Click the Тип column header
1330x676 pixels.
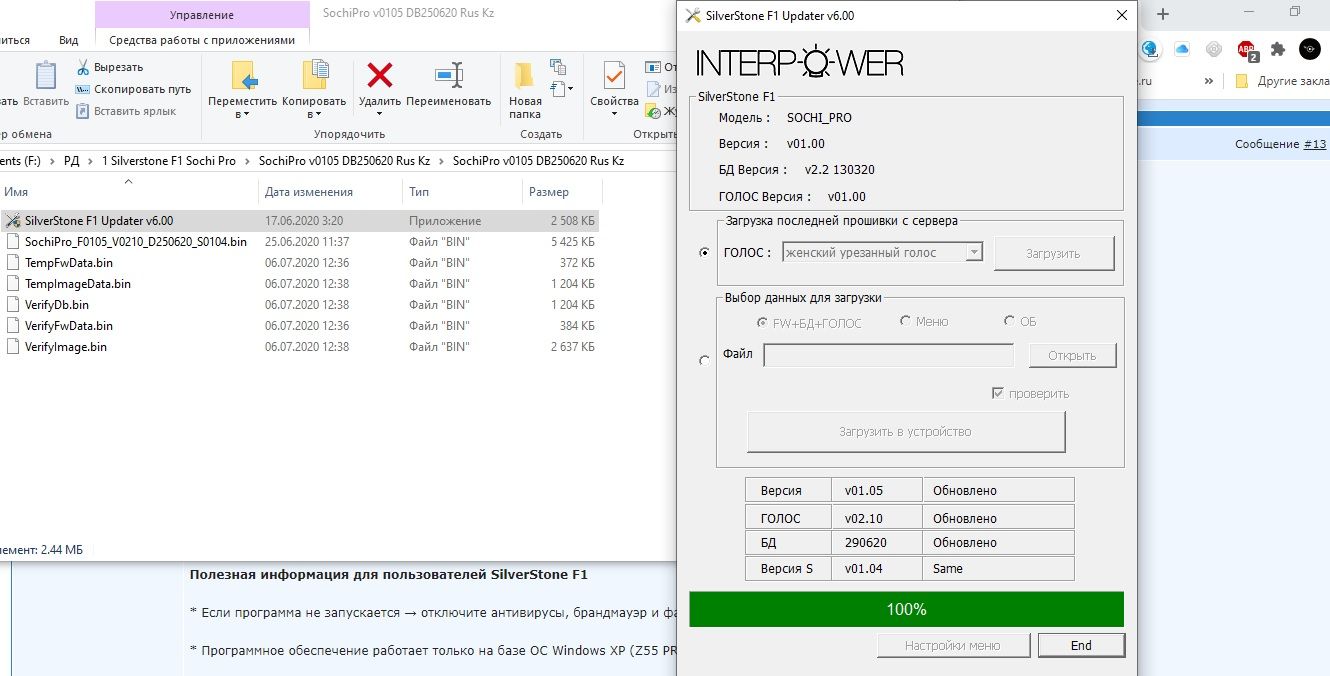pos(462,192)
